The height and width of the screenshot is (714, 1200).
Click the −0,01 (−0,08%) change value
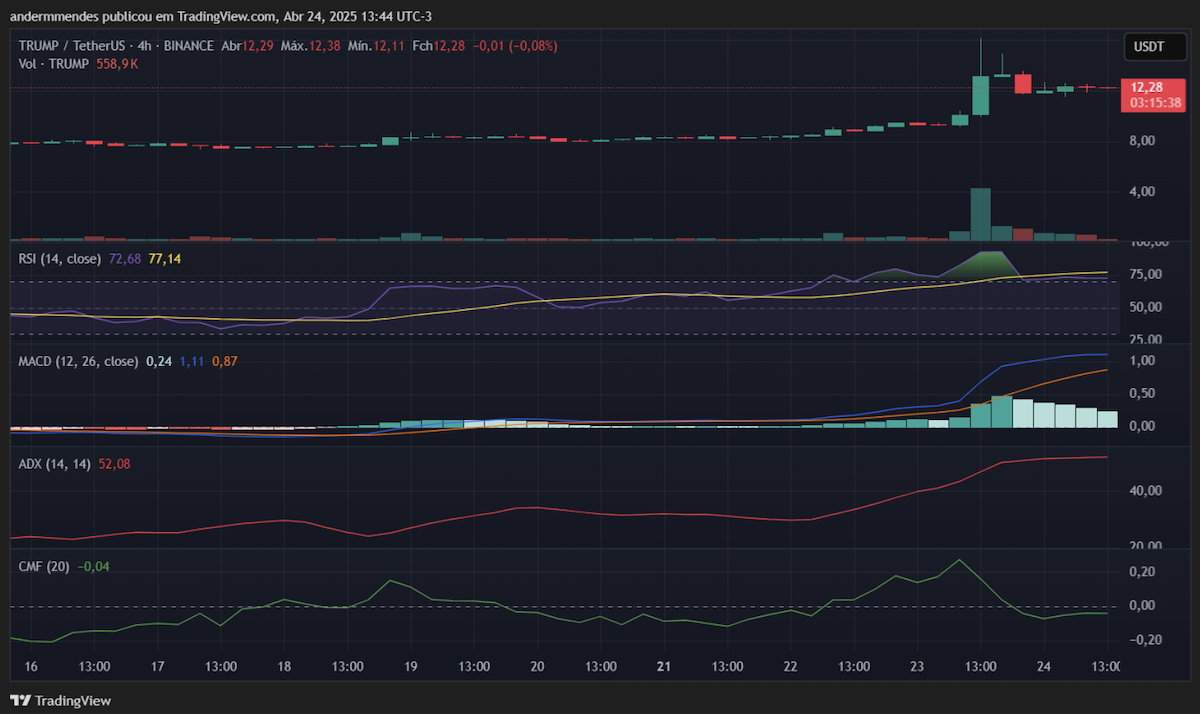[515, 46]
